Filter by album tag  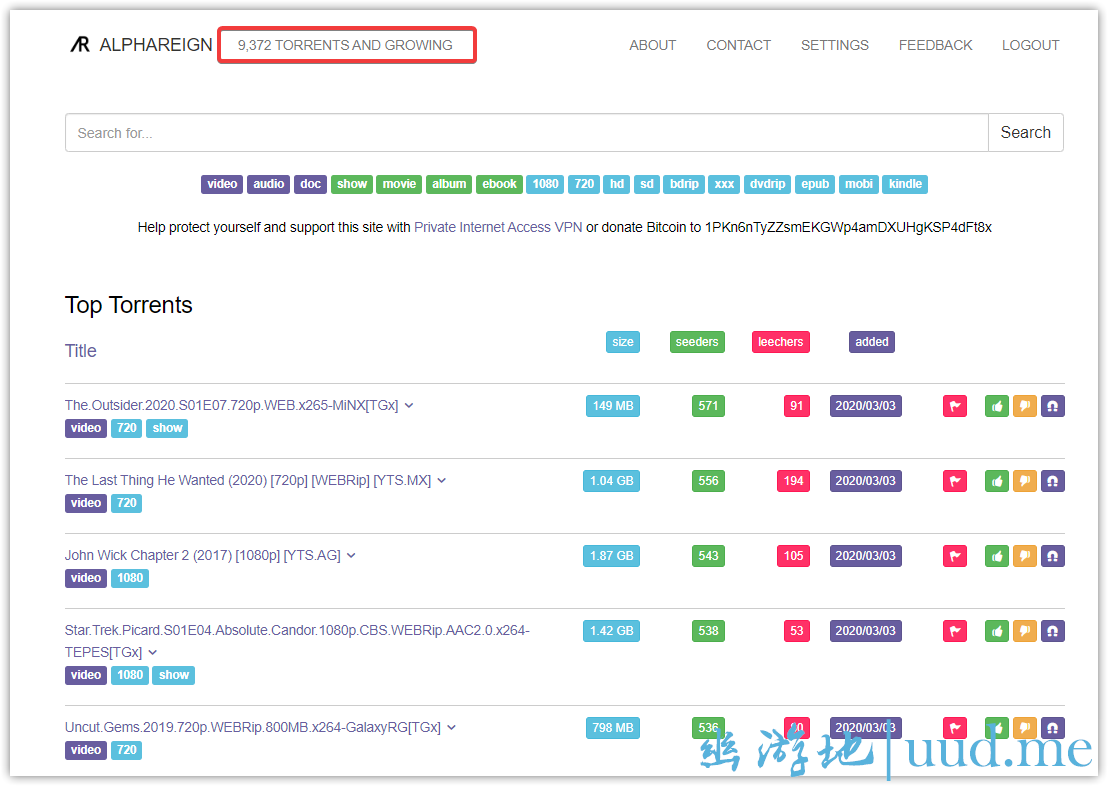click(449, 184)
